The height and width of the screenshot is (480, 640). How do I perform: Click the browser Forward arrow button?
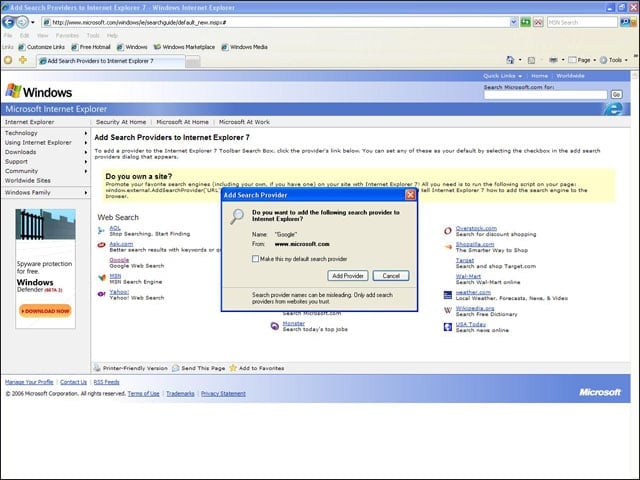(22, 22)
